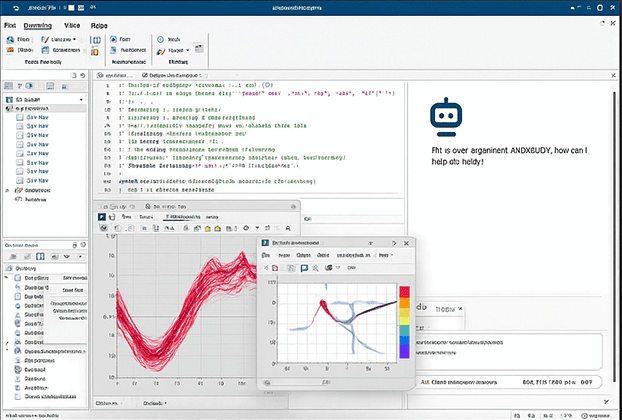This screenshot has height=420, width=622.
Task: Switch to the first editor file tab
Action: click(115, 75)
